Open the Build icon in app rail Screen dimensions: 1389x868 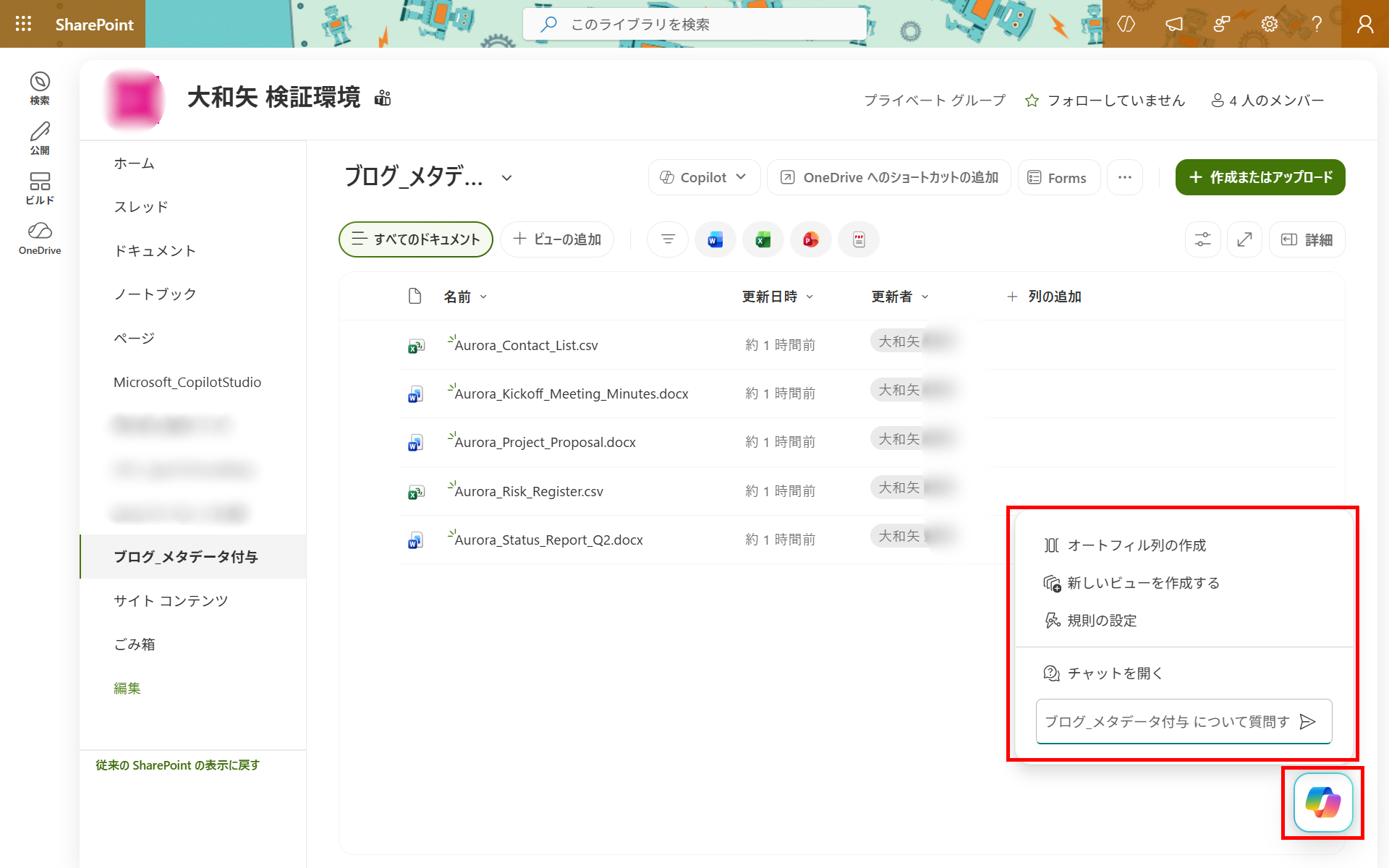click(40, 188)
